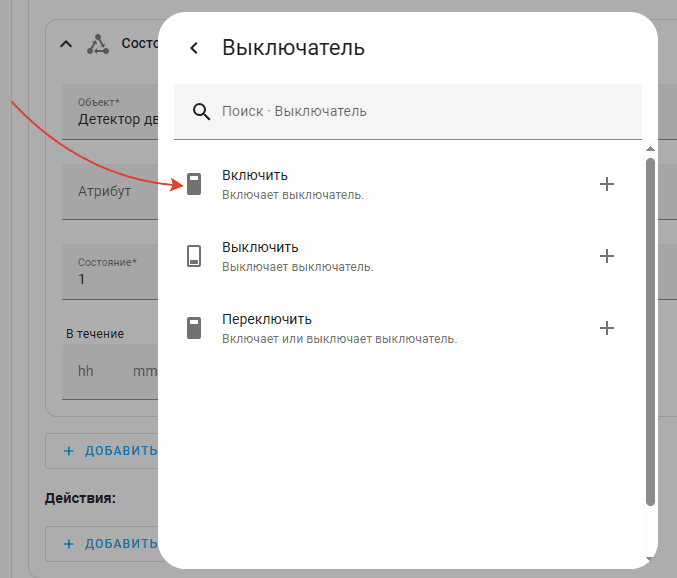Open the Объект entity dropdown field

pos(110,112)
